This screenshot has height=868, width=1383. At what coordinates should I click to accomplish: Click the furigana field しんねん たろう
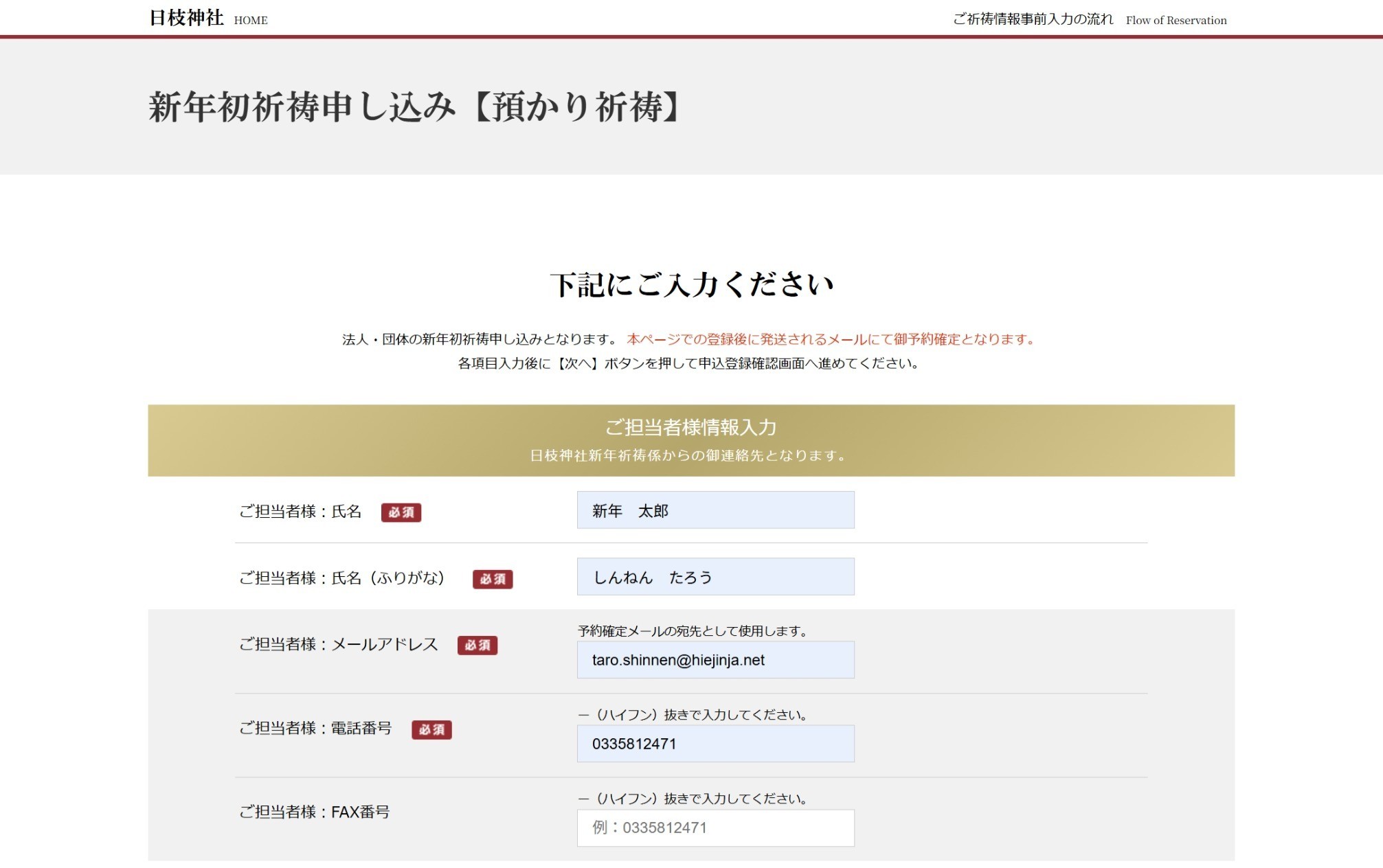pyautogui.click(x=715, y=577)
